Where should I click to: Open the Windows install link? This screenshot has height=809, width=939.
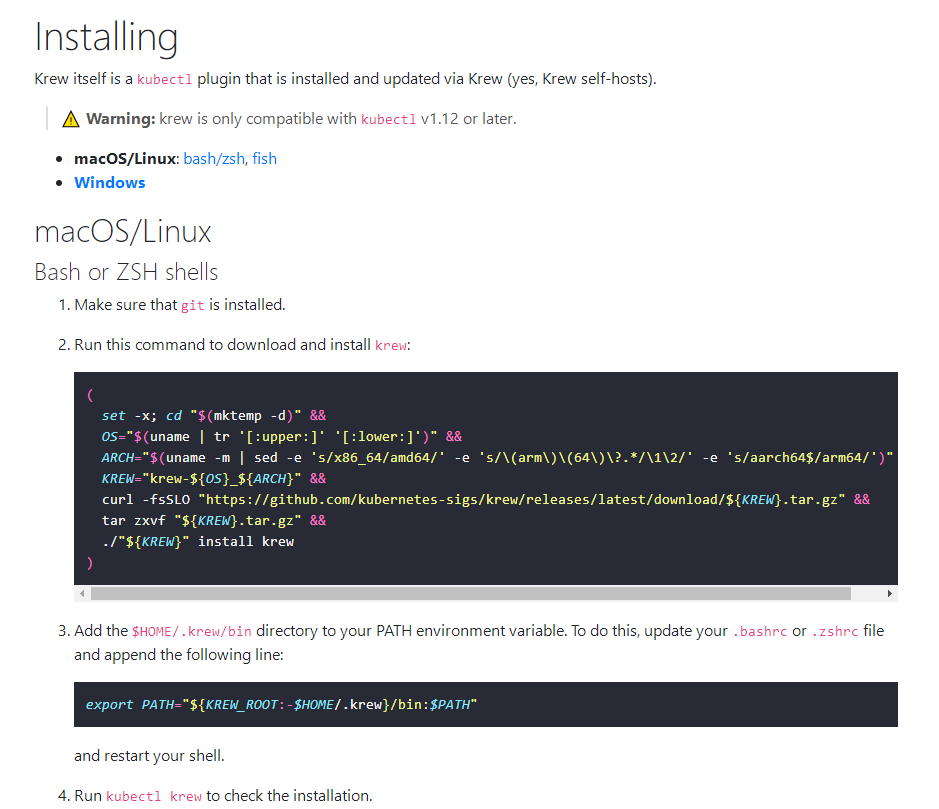pyautogui.click(x=110, y=183)
